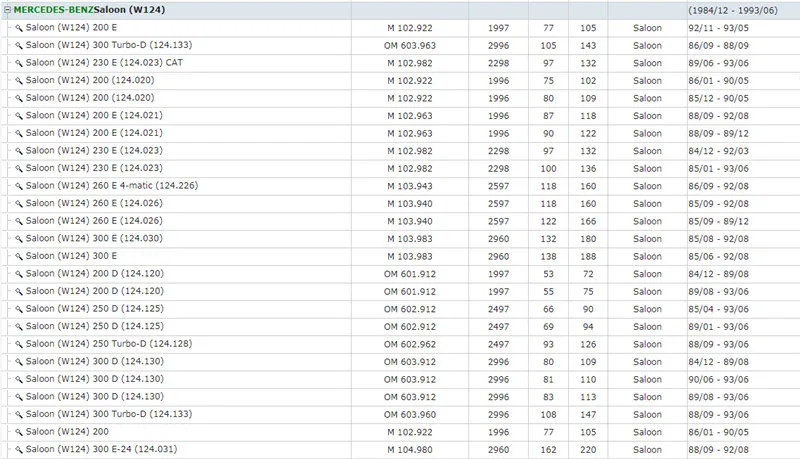Click kW cell 138
Image resolution: width=800 pixels, height=459 pixels.
point(548,257)
